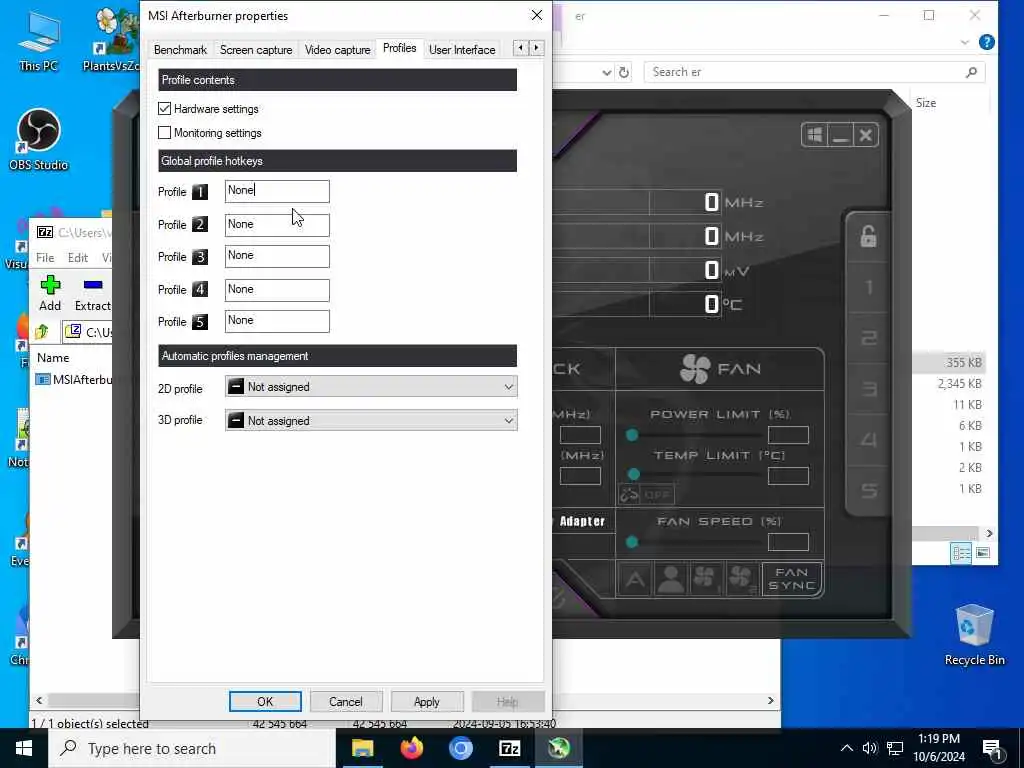Select Afterburner profile slot 2

[x=869, y=338]
